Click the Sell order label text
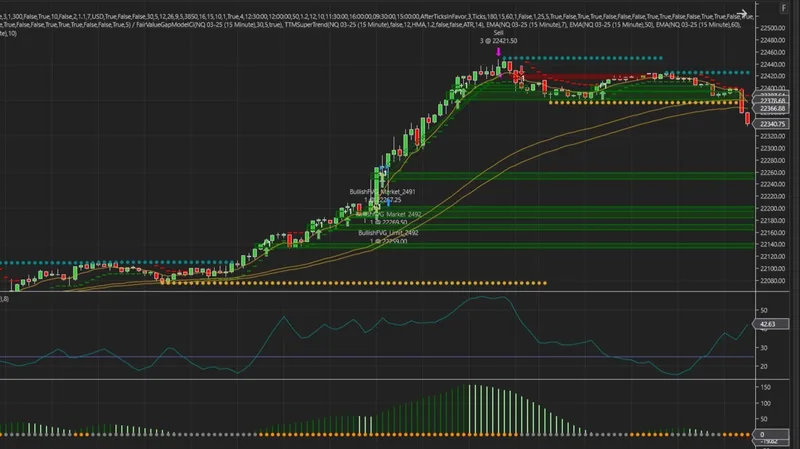 coord(498,33)
